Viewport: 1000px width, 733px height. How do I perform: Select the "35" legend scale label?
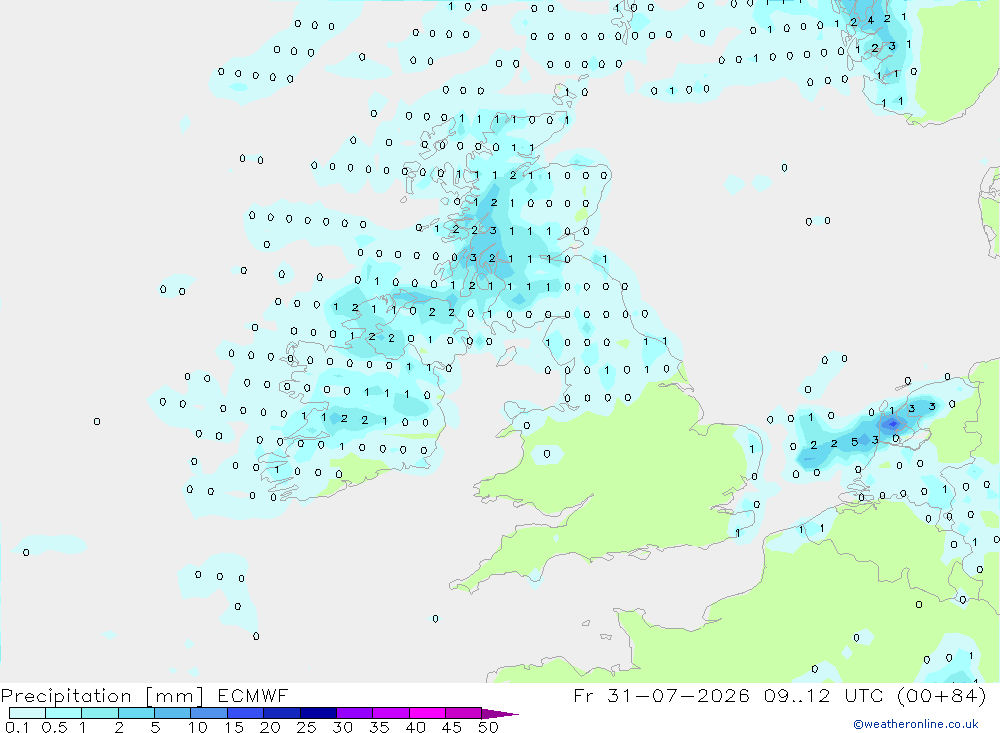379,727
